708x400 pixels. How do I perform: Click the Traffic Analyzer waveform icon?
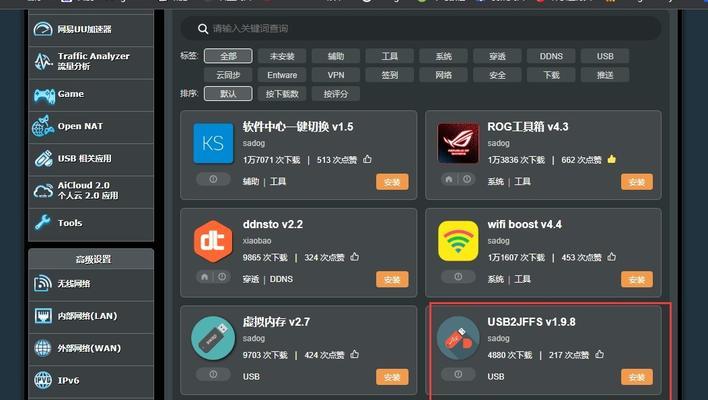[x=43, y=61]
